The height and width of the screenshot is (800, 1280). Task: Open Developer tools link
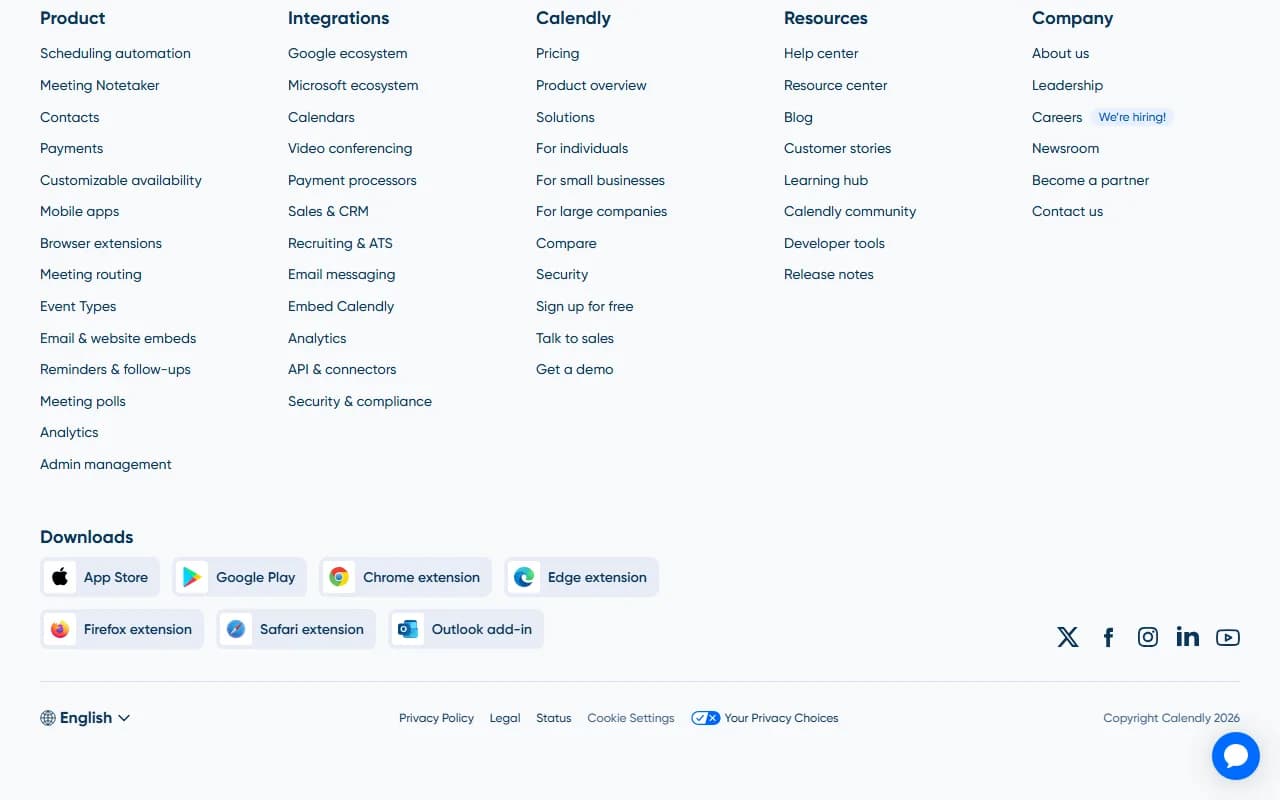pos(834,243)
